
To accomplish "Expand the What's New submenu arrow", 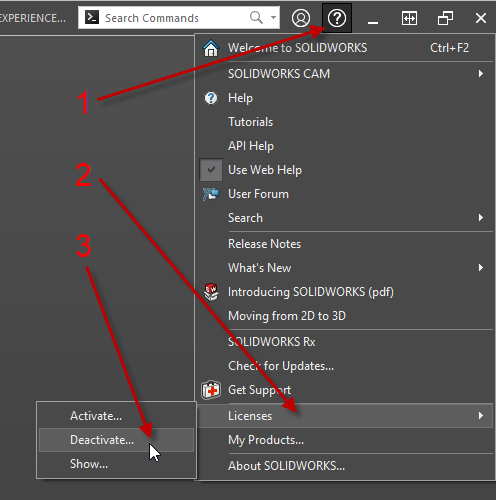I will tap(481, 268).
